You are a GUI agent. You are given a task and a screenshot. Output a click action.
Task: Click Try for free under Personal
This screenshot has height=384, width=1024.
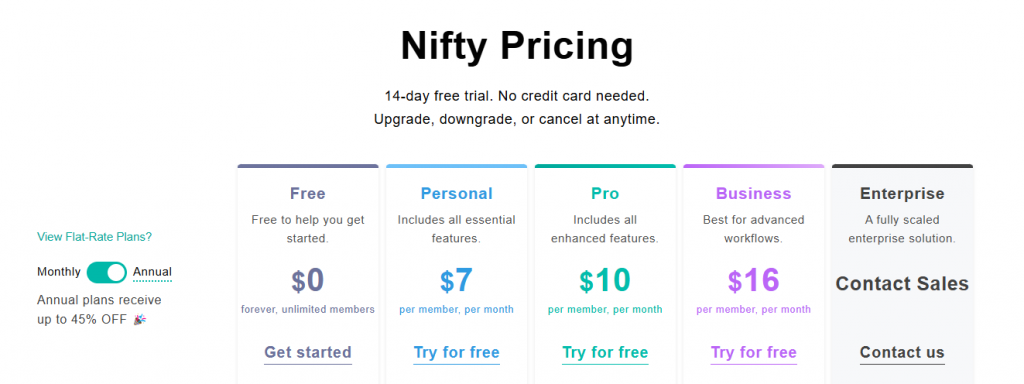[x=456, y=353]
